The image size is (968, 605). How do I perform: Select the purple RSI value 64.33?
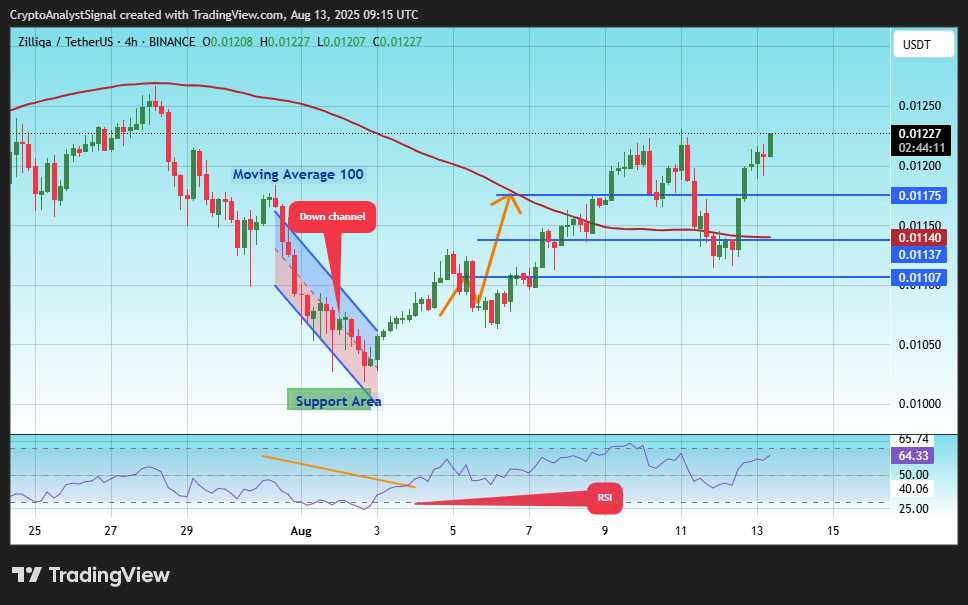[913, 456]
